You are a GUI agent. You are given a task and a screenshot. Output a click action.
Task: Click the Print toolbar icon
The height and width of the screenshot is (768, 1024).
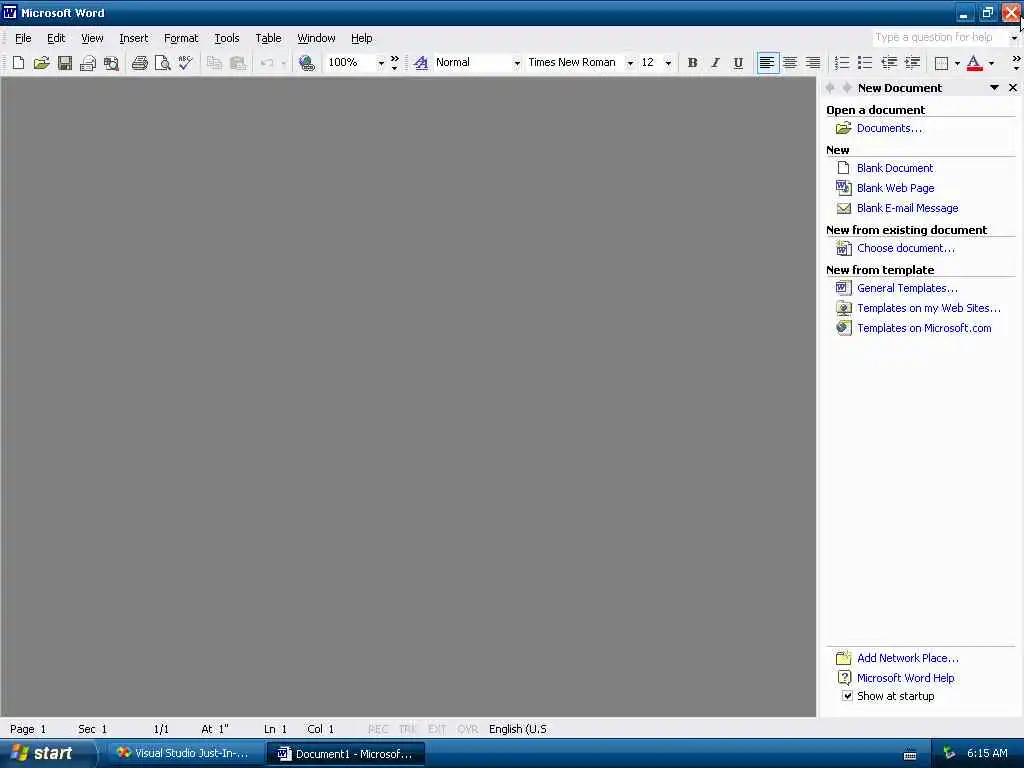pyautogui.click(x=139, y=63)
